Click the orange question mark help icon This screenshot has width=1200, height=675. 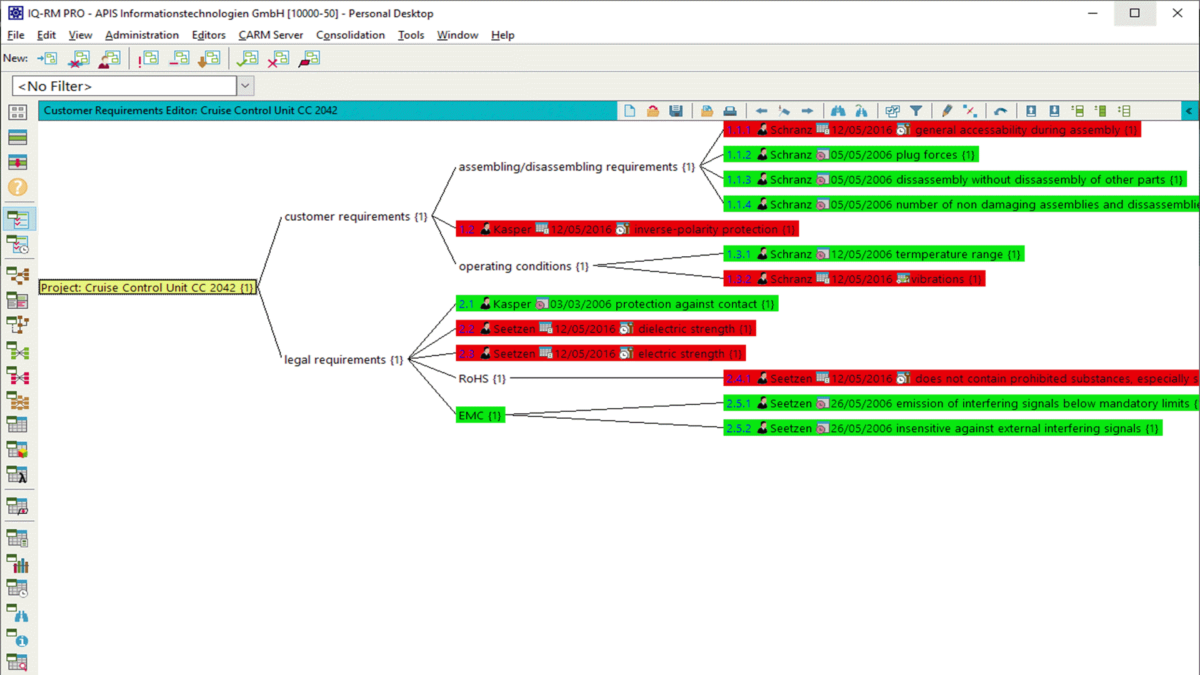pyautogui.click(x=17, y=187)
